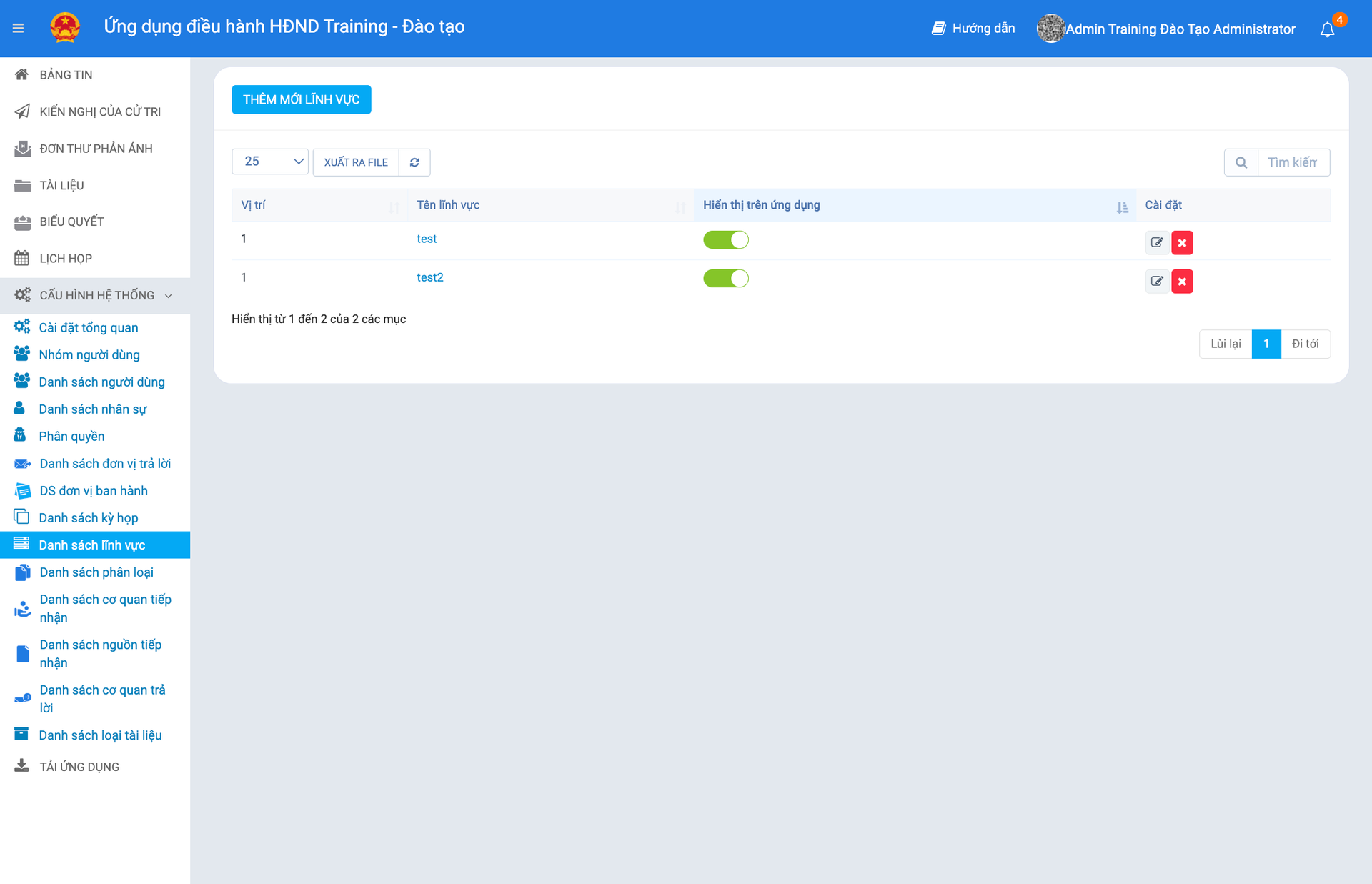Open the 25 rows-per-page dropdown

point(270,162)
